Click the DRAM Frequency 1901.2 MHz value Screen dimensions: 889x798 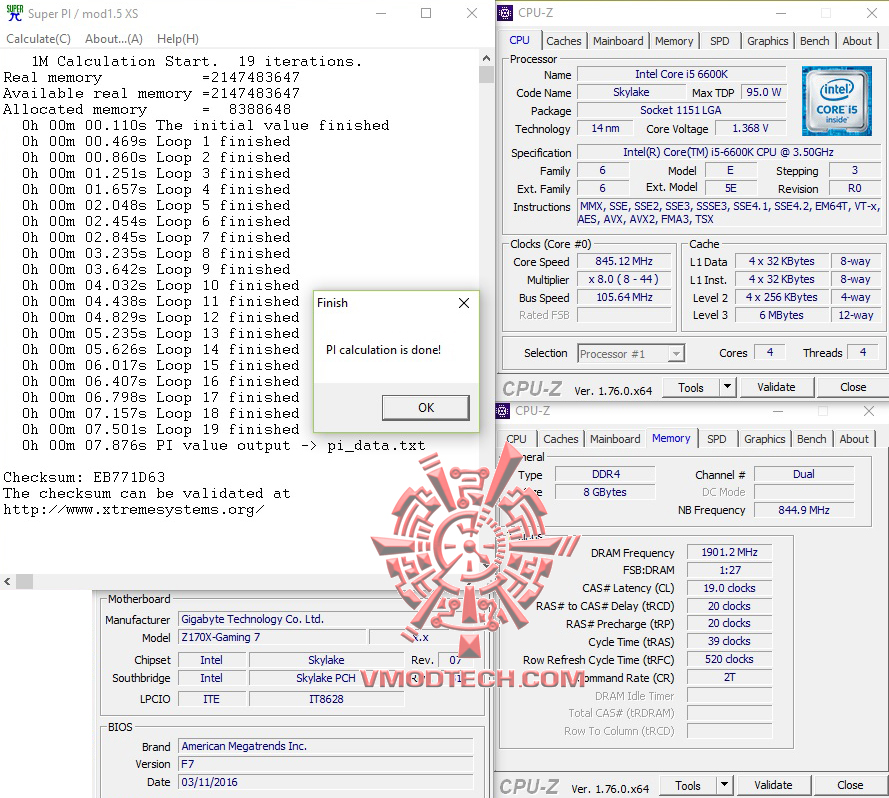coord(729,552)
